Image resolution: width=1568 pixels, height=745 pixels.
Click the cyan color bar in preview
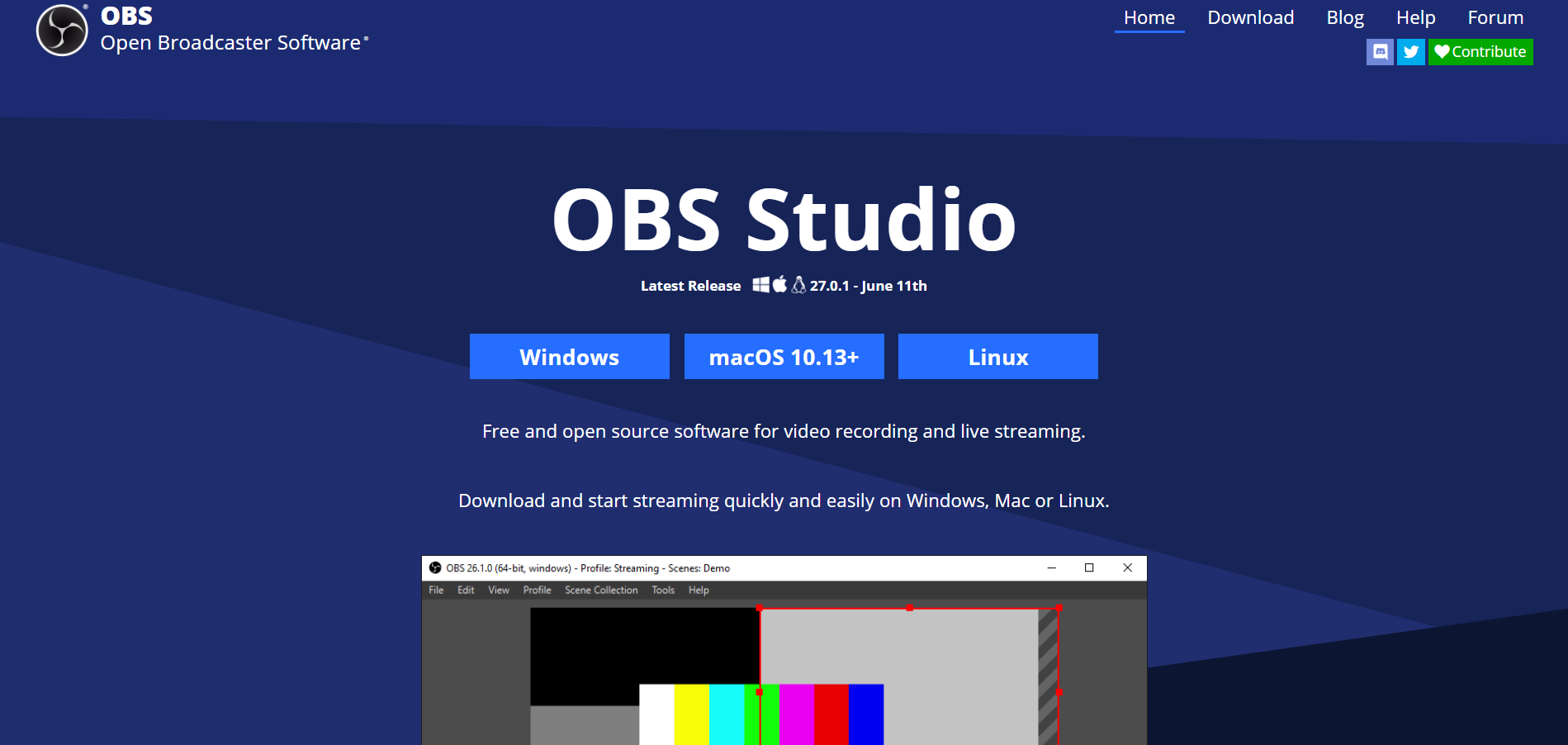pyautogui.click(x=727, y=714)
